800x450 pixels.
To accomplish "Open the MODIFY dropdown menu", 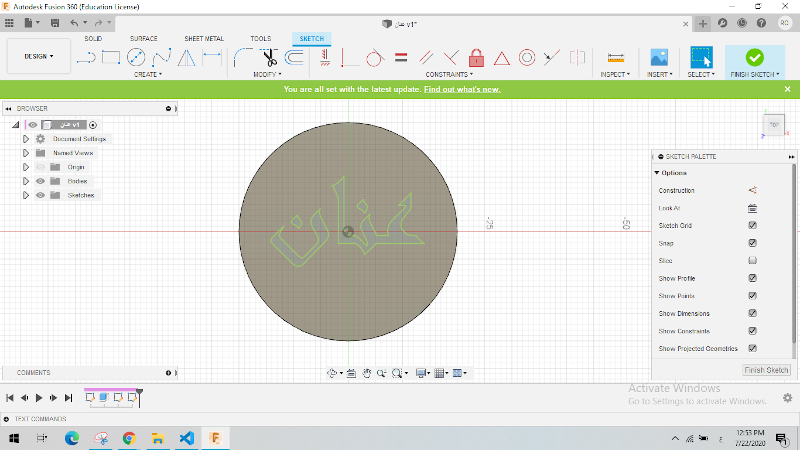I will [x=267, y=74].
